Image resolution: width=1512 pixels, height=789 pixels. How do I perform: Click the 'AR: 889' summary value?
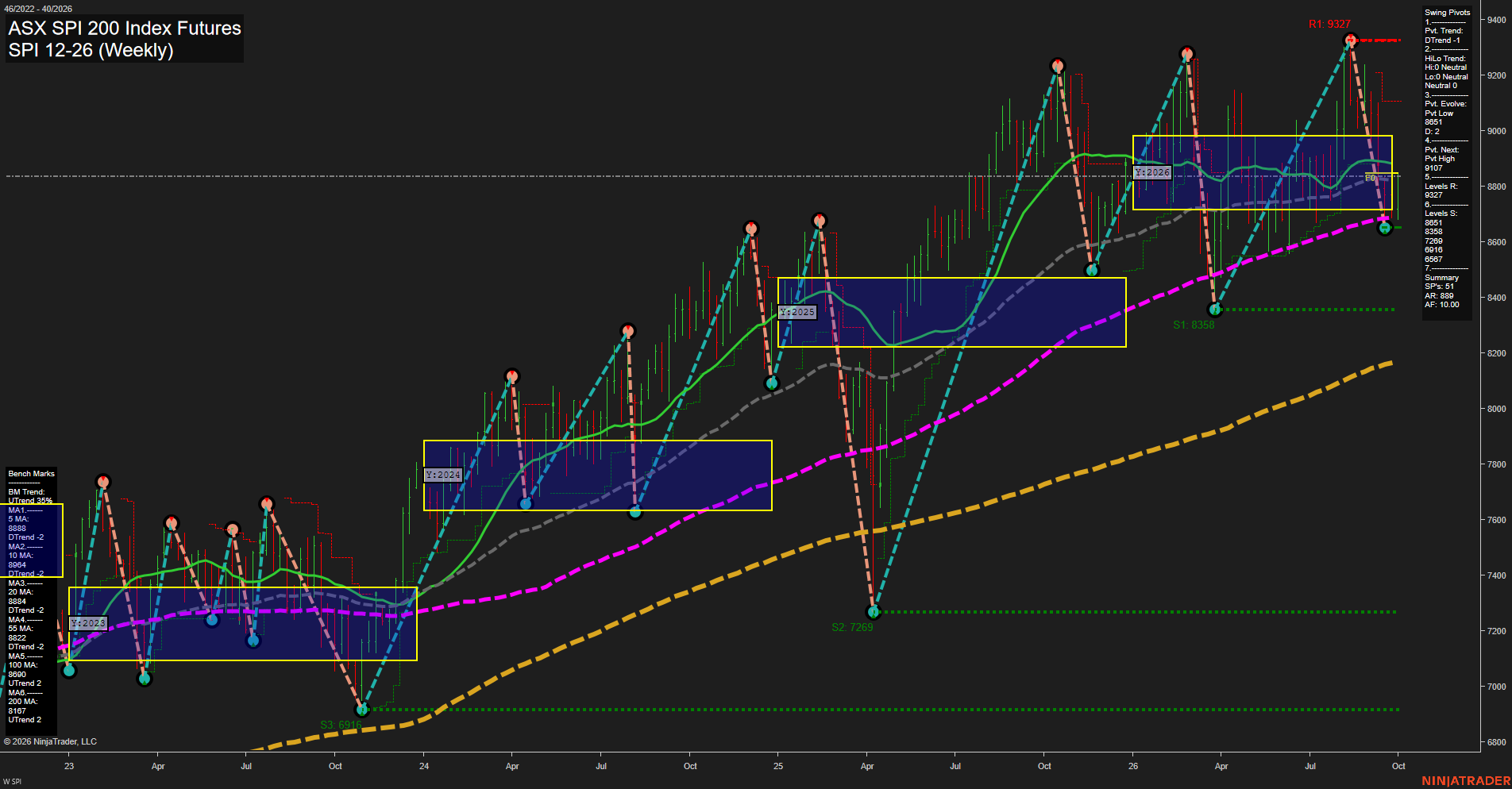click(1439, 296)
